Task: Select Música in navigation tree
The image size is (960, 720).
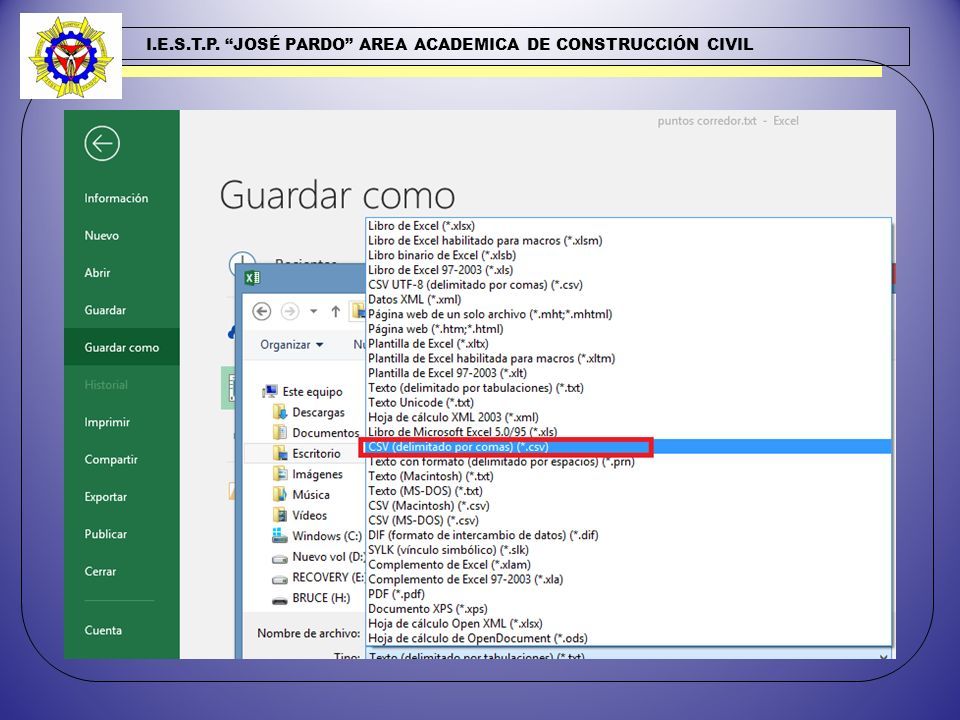Action: [311, 494]
